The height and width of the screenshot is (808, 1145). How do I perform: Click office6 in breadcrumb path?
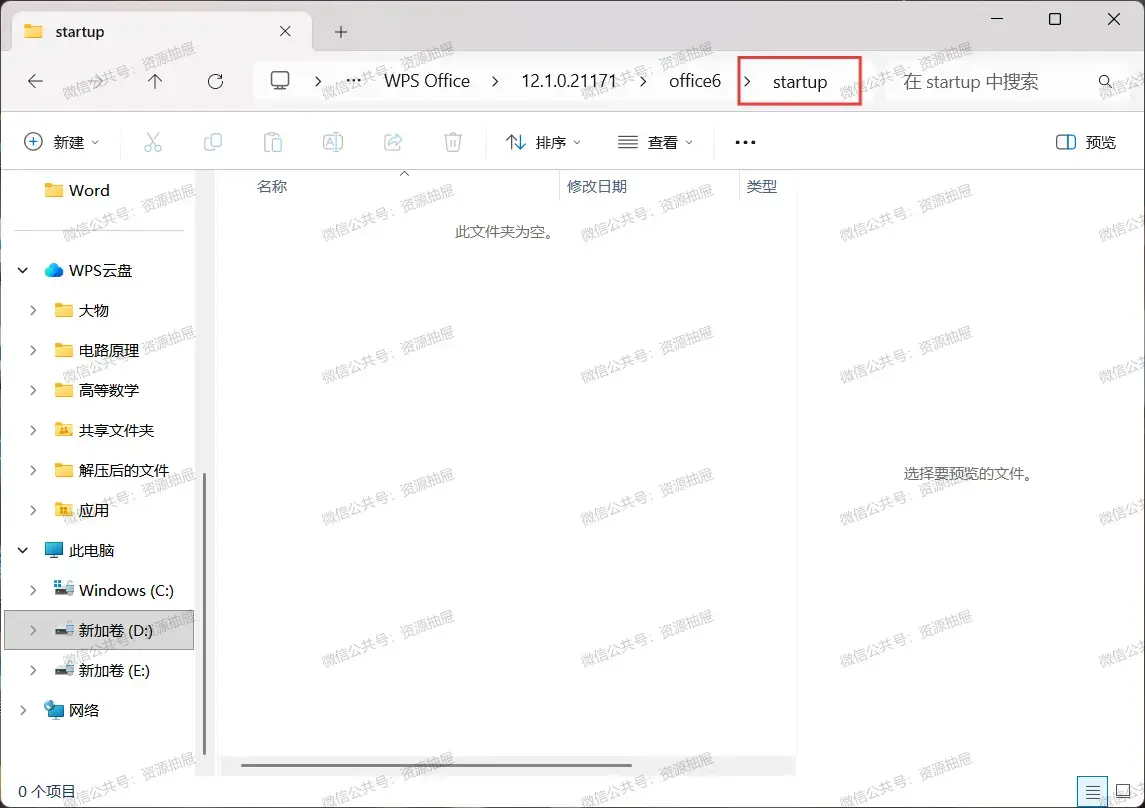pyautogui.click(x=695, y=81)
